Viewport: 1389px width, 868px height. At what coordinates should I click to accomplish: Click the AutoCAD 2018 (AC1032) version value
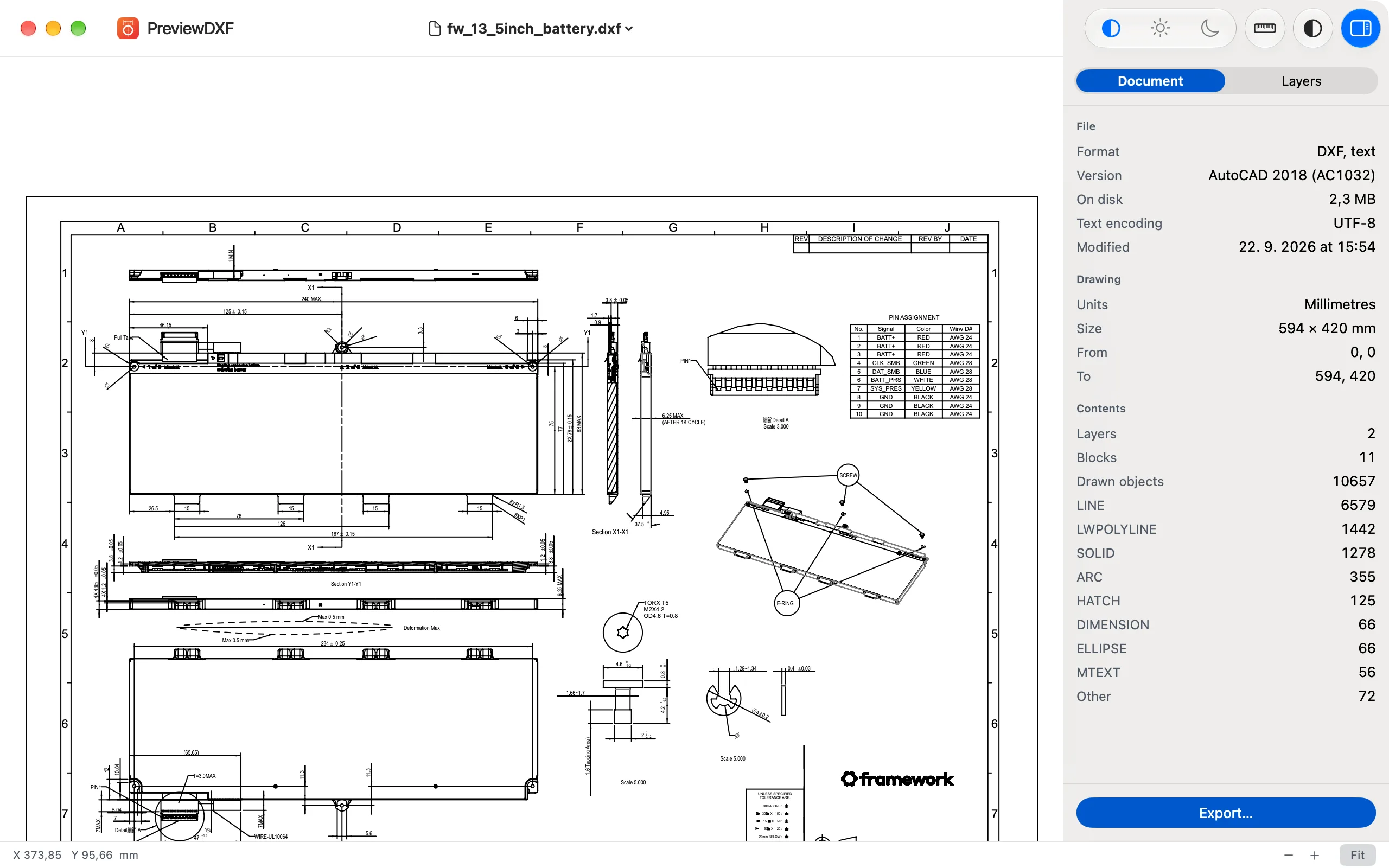pos(1291,175)
